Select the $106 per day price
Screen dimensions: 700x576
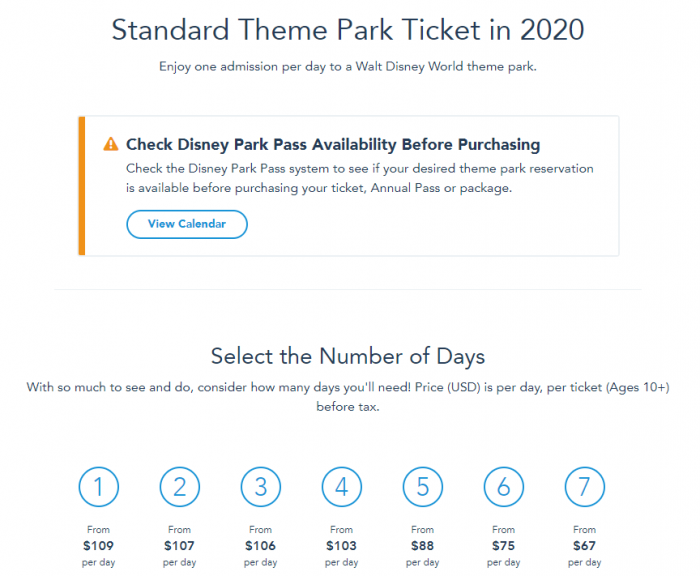click(x=261, y=546)
